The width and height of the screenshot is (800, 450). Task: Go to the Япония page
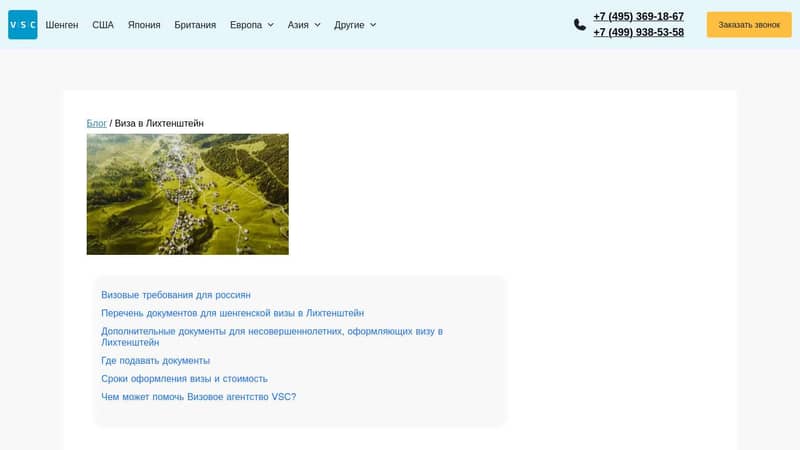pos(144,25)
